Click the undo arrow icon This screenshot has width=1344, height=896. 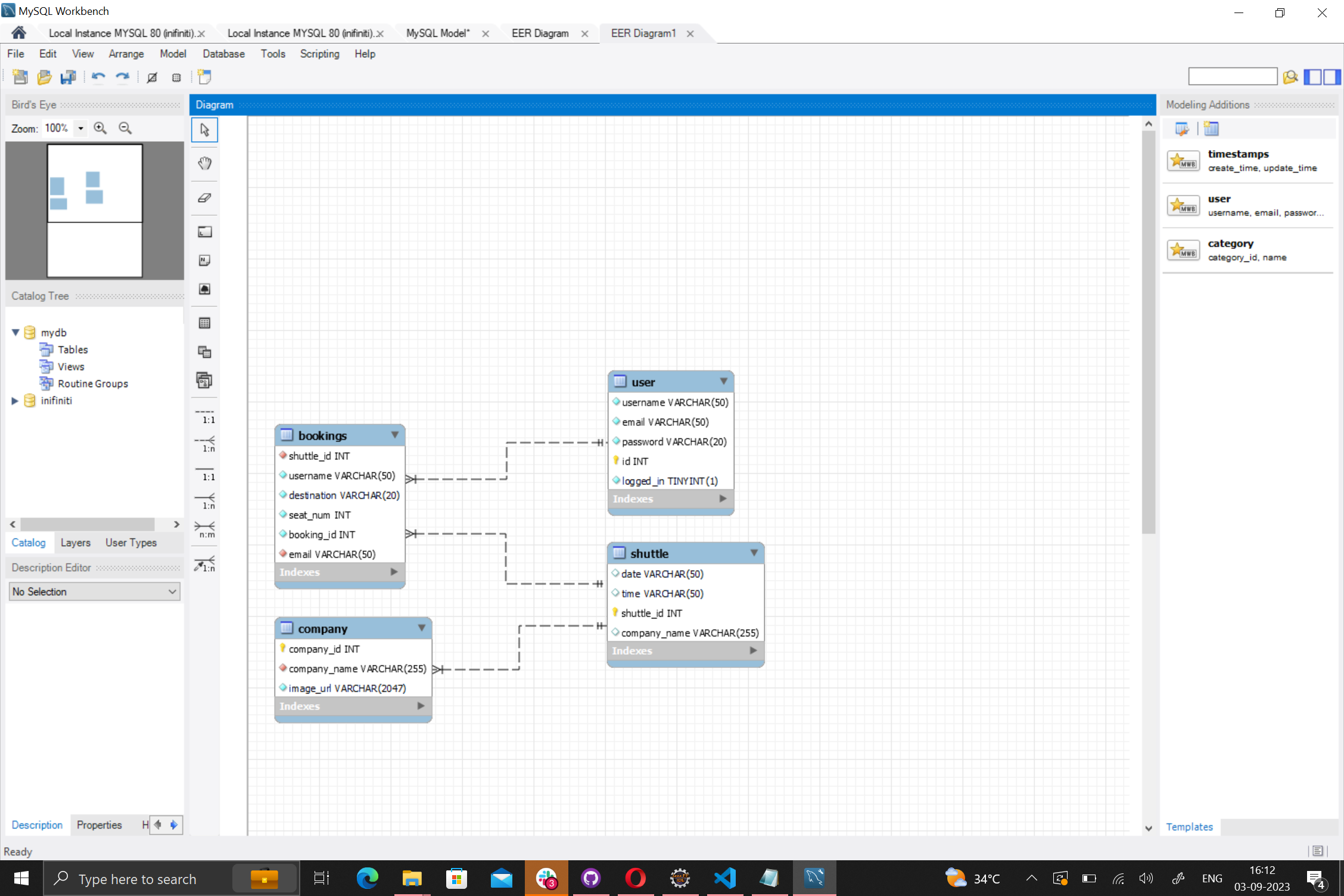98,77
